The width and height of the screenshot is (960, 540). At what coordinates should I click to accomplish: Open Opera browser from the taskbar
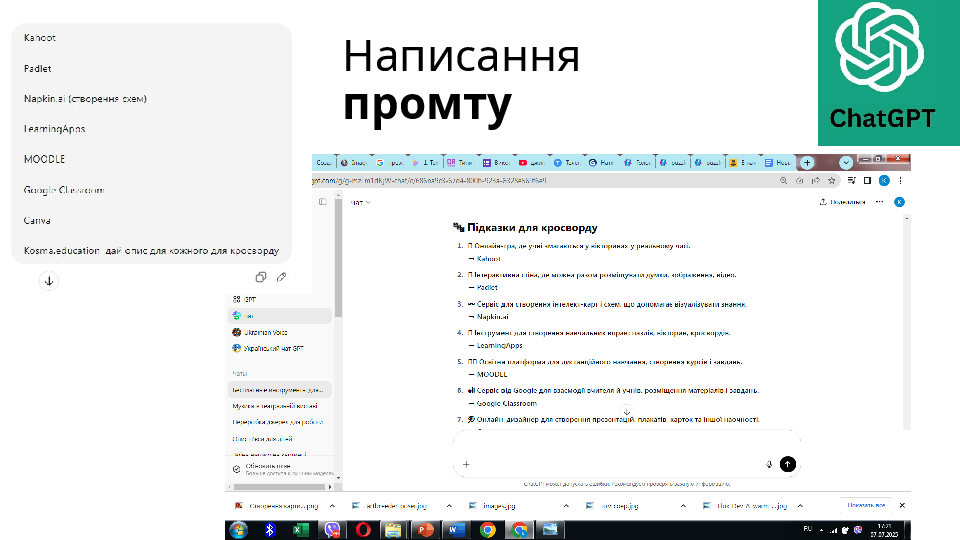pos(363,530)
